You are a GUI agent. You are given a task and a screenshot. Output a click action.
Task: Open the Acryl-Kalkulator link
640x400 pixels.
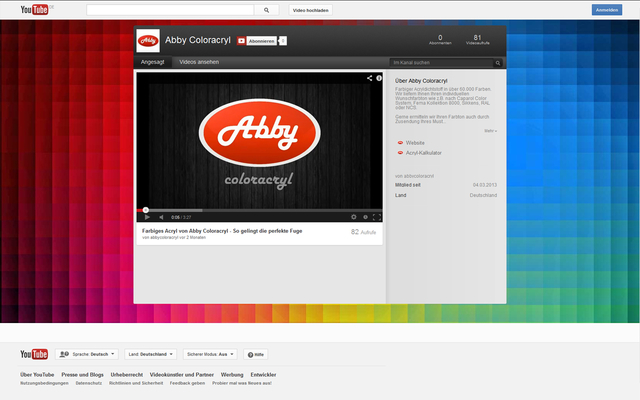424,153
